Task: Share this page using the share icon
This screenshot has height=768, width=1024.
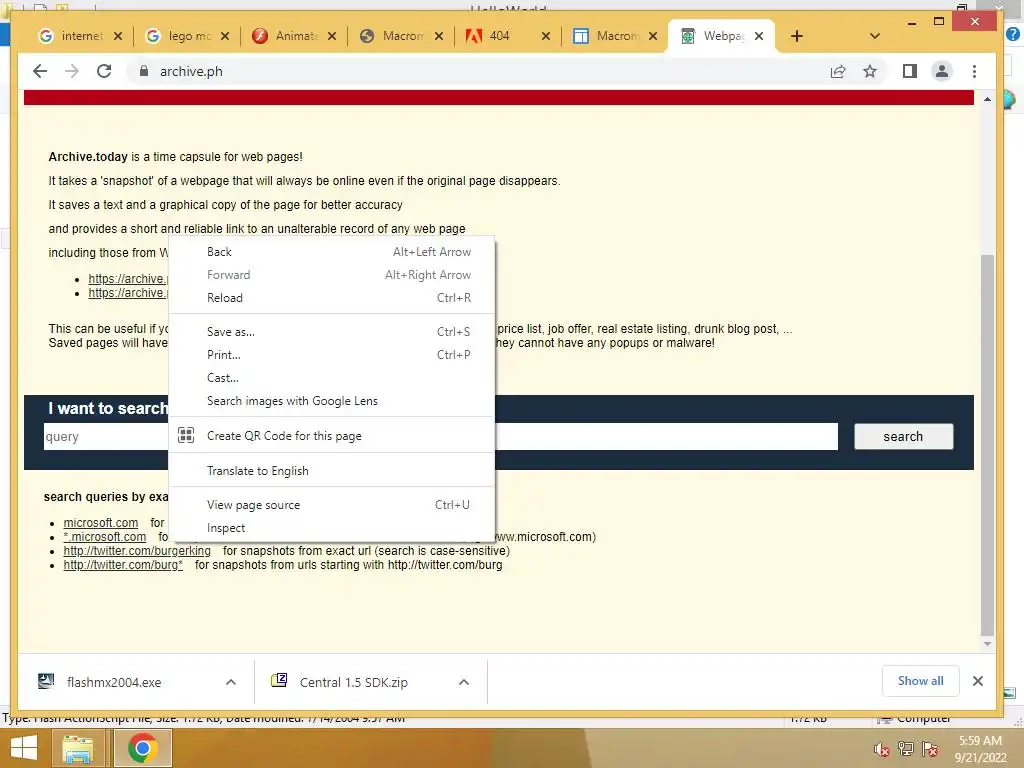Action: point(838,71)
